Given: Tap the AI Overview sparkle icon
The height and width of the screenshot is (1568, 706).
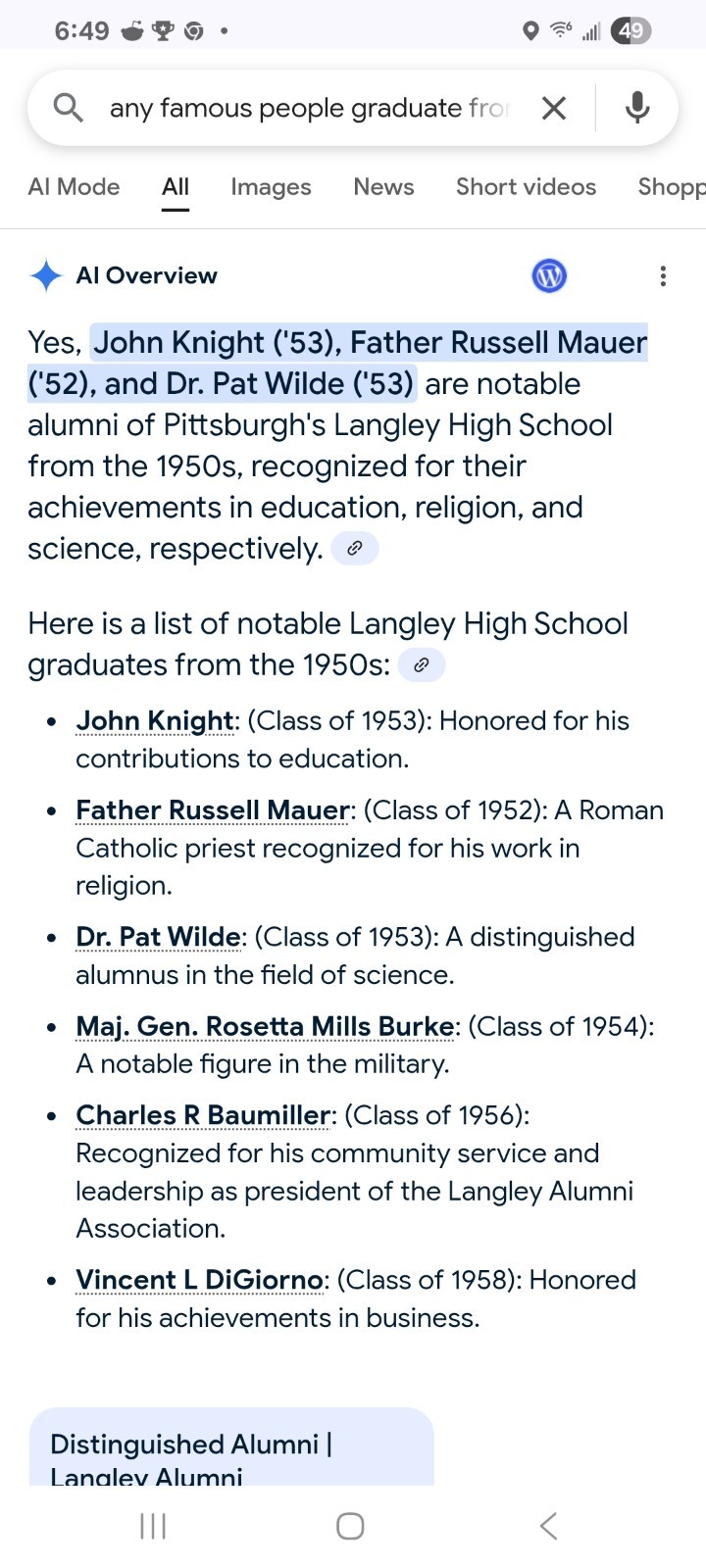Looking at the screenshot, I should coord(46,276).
